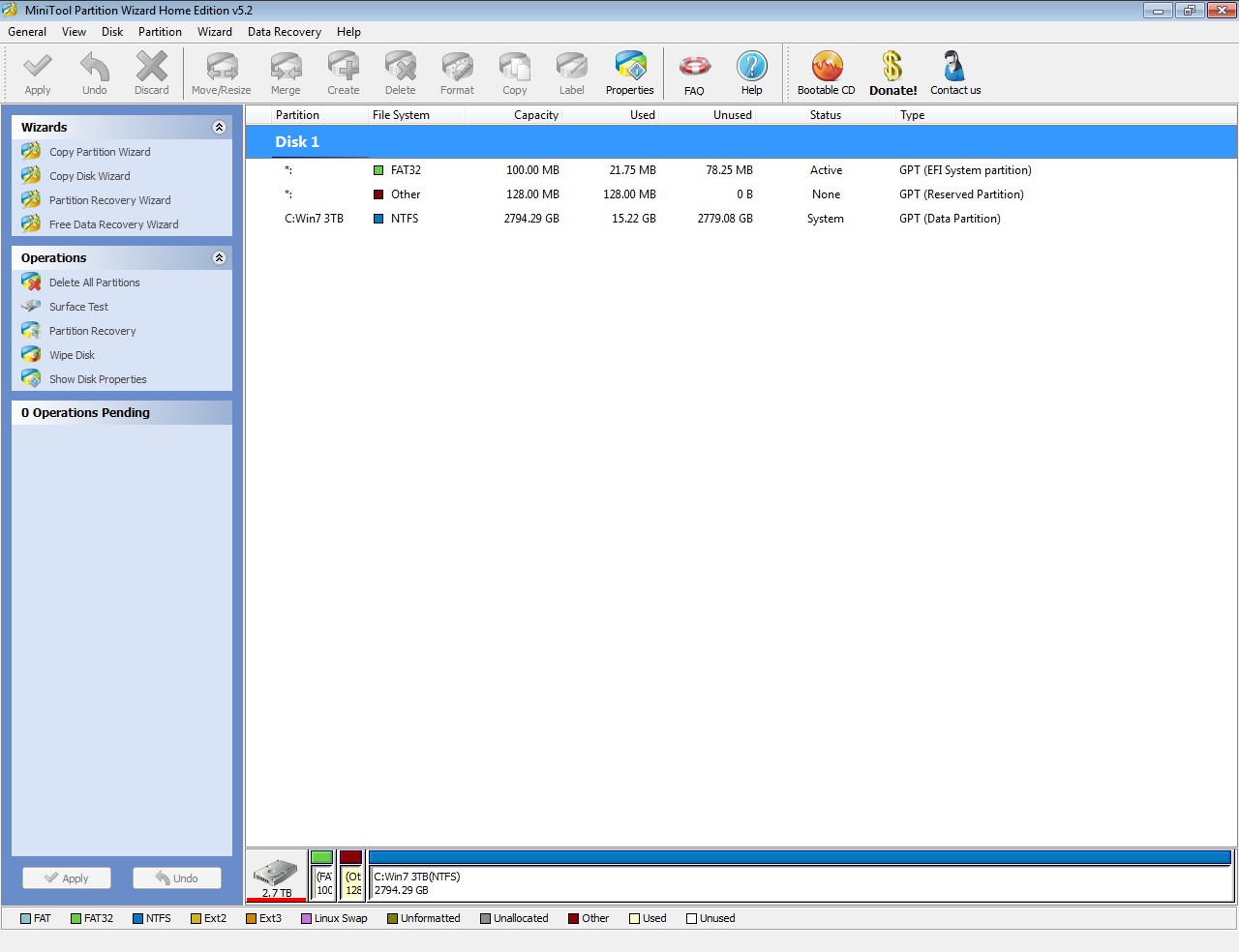Open the Partition menu

(x=160, y=32)
